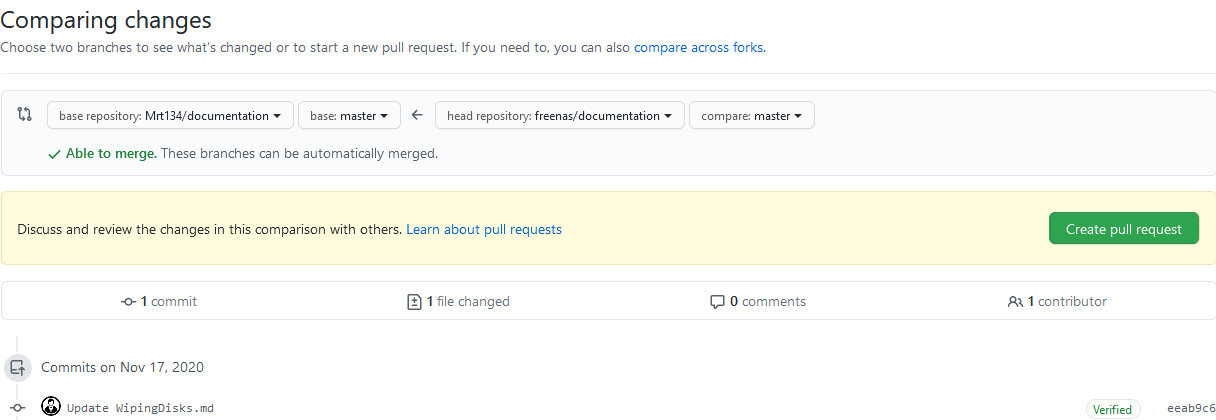1216x420 pixels.
Task: Click the file diff icon beside file changed
Action: tap(414, 301)
